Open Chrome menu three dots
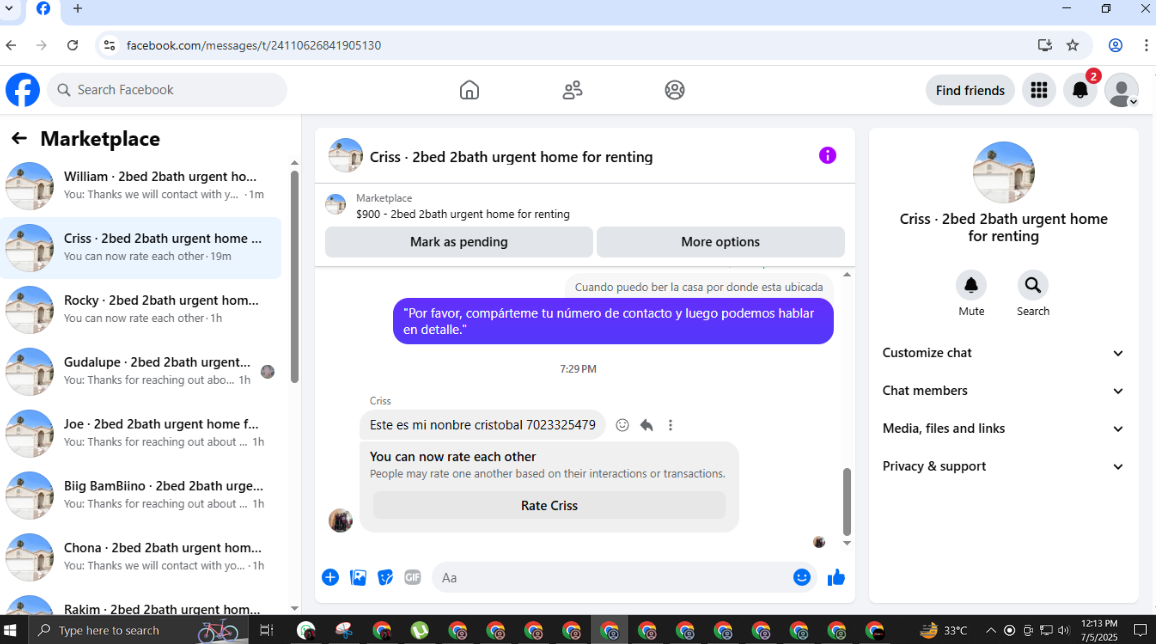This screenshot has height=644, width=1156. click(1146, 45)
